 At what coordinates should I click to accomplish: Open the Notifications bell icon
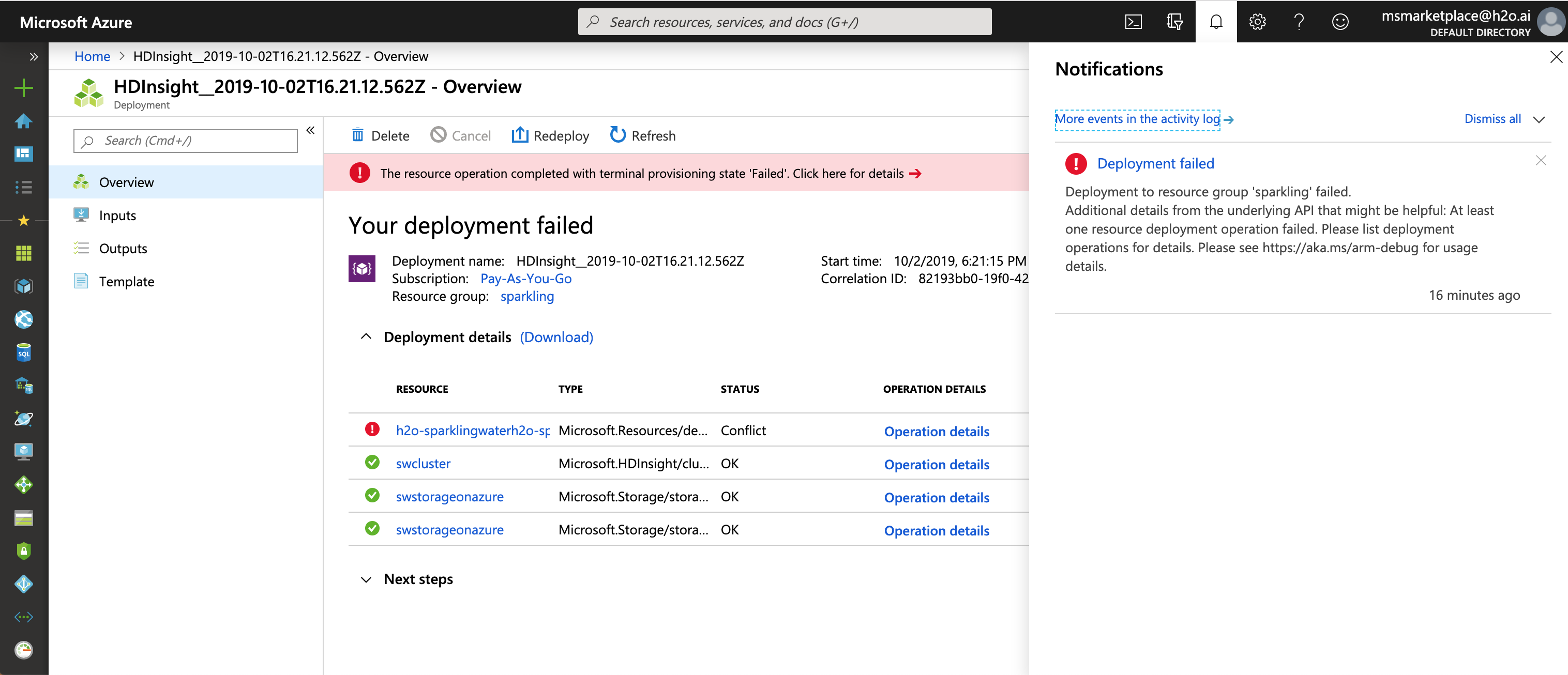pyautogui.click(x=1216, y=21)
